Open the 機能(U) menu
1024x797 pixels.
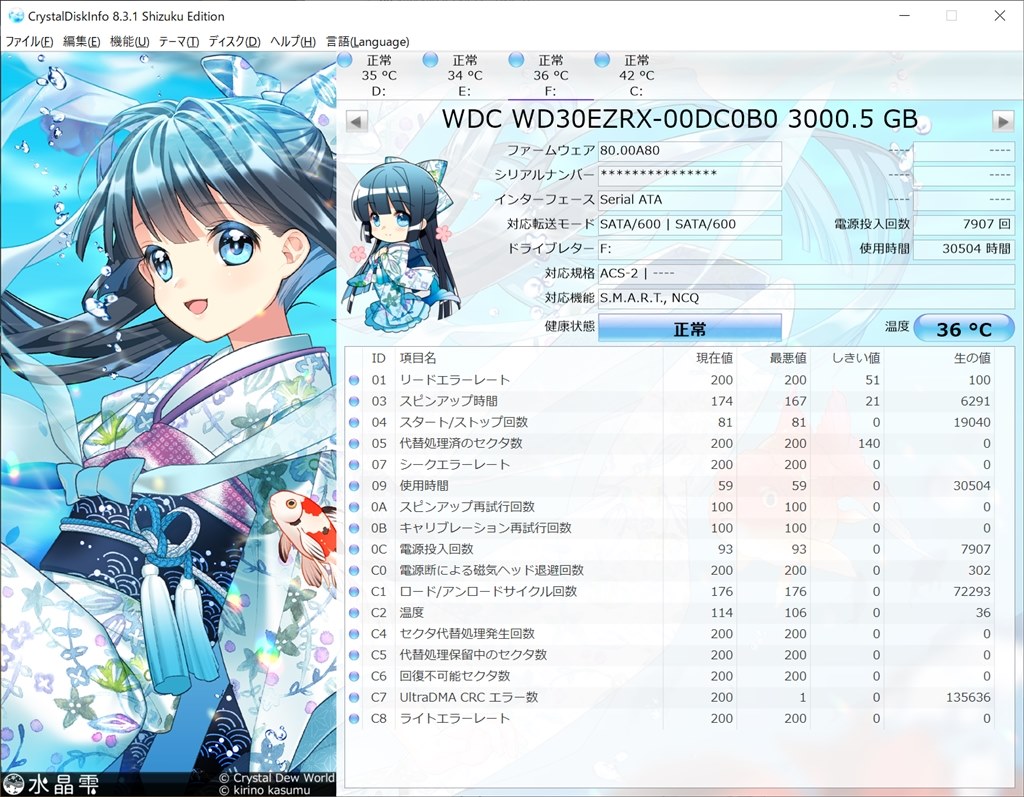[129, 41]
